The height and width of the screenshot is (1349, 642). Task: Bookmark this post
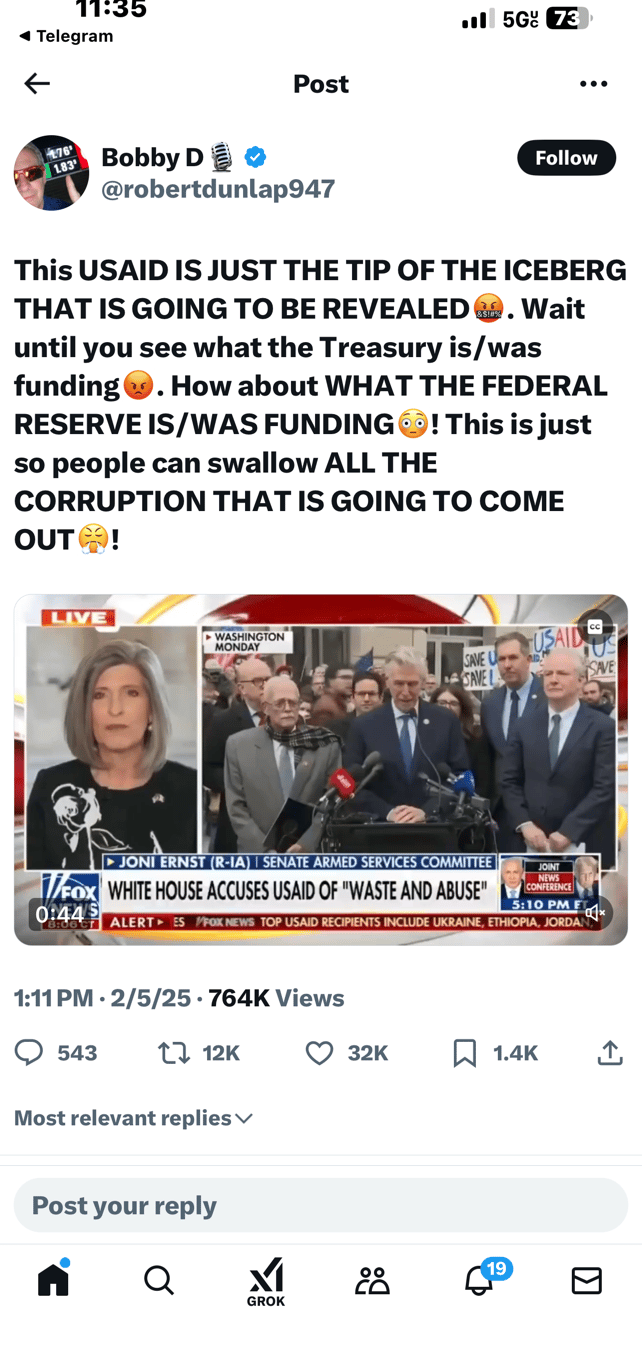(465, 1052)
